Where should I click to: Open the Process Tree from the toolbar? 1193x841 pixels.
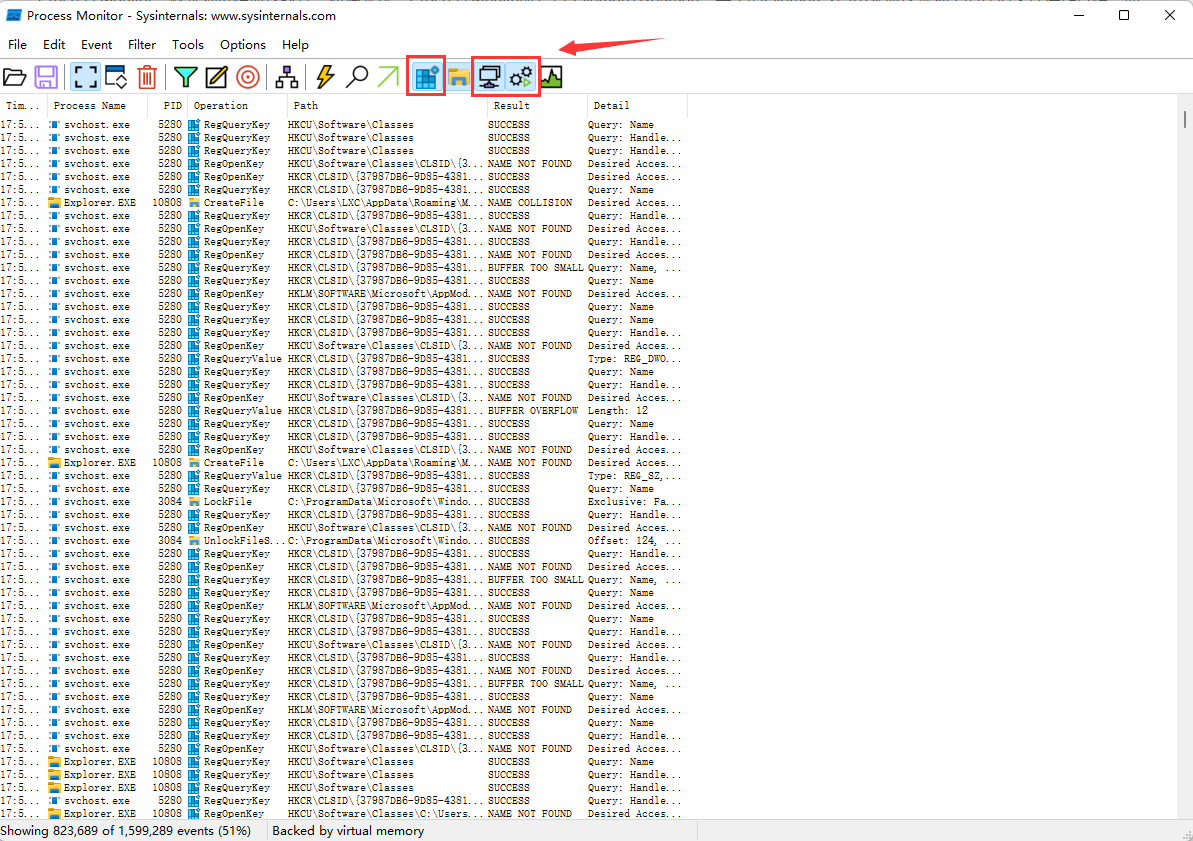287,77
